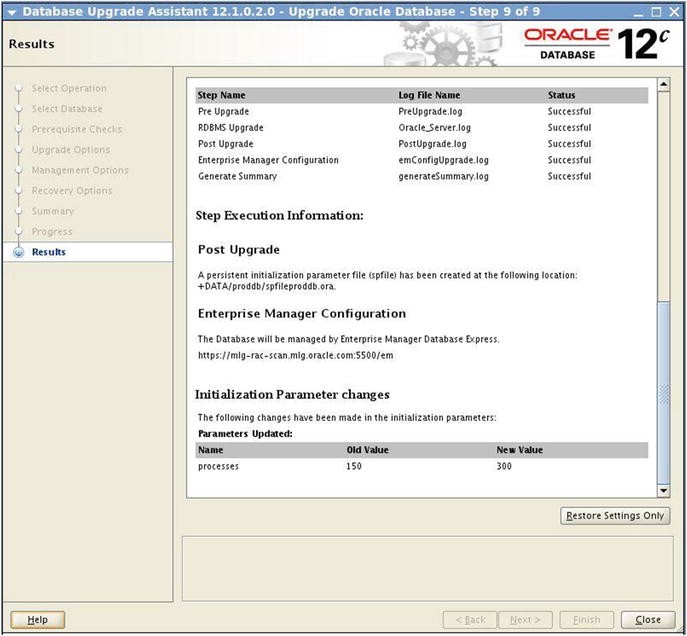
Task: Click the Management Options step
Action: pyautogui.click(x=80, y=170)
